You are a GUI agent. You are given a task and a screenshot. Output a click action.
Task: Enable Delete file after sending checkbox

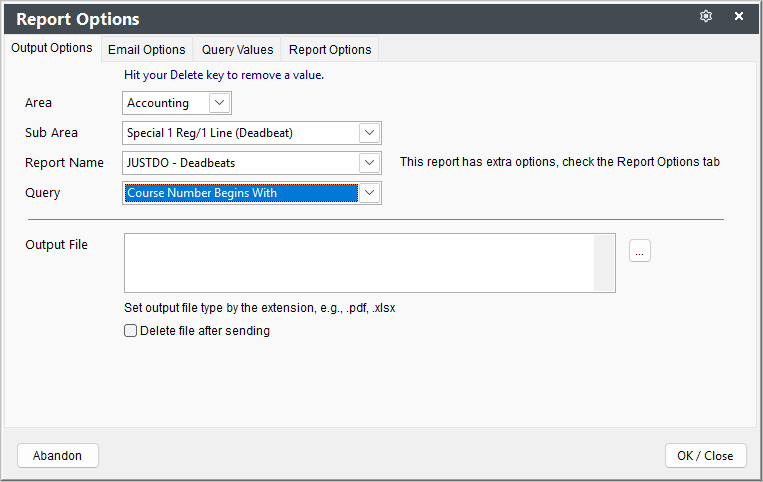[x=130, y=331]
